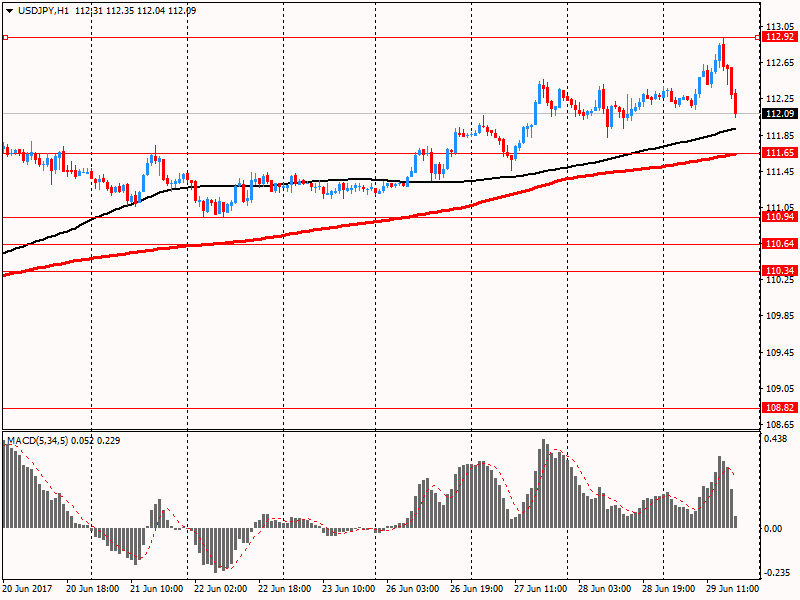Click the 110.94 support price label
This screenshot has width=800, height=600.
pyautogui.click(x=780, y=217)
